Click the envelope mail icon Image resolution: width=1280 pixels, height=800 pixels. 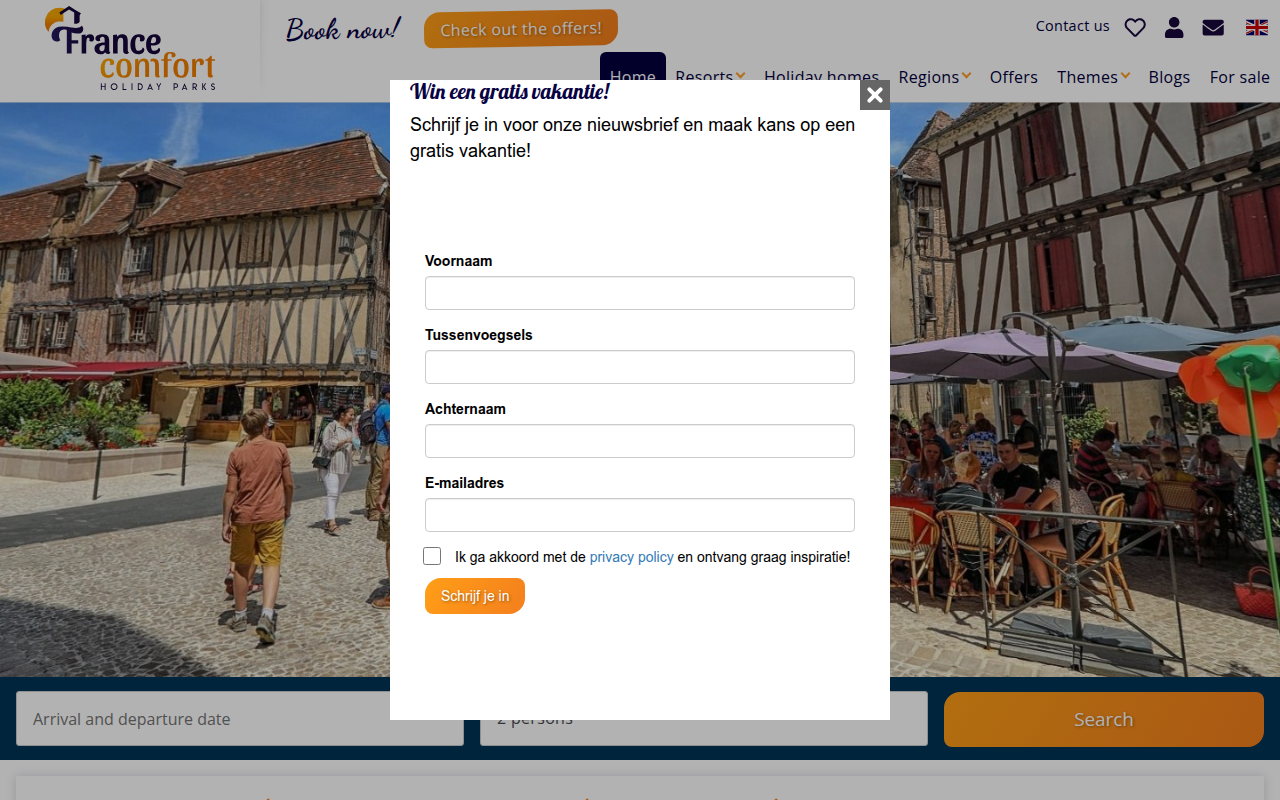(1213, 27)
